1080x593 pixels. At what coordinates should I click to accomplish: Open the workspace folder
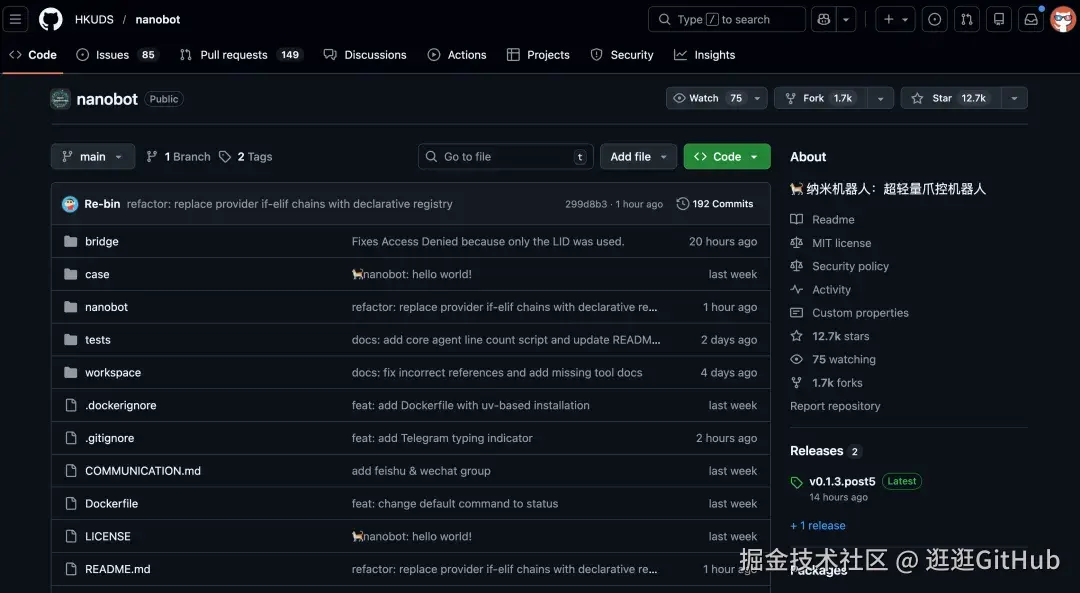click(113, 373)
